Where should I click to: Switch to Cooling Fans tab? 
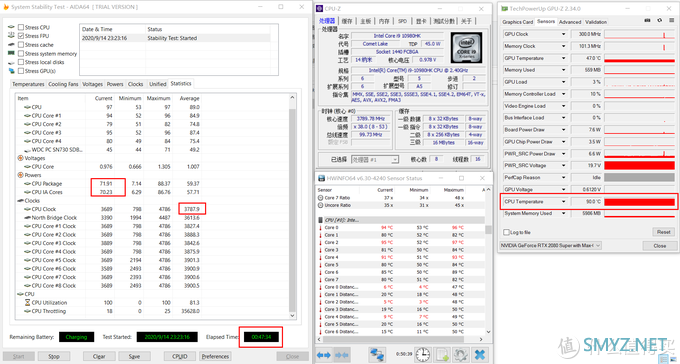pos(63,84)
